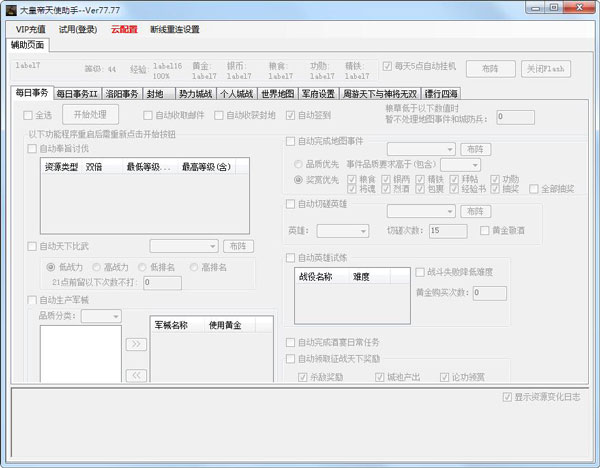Click the 关闭Flash button
This screenshot has height=468, width=600.
546,69
